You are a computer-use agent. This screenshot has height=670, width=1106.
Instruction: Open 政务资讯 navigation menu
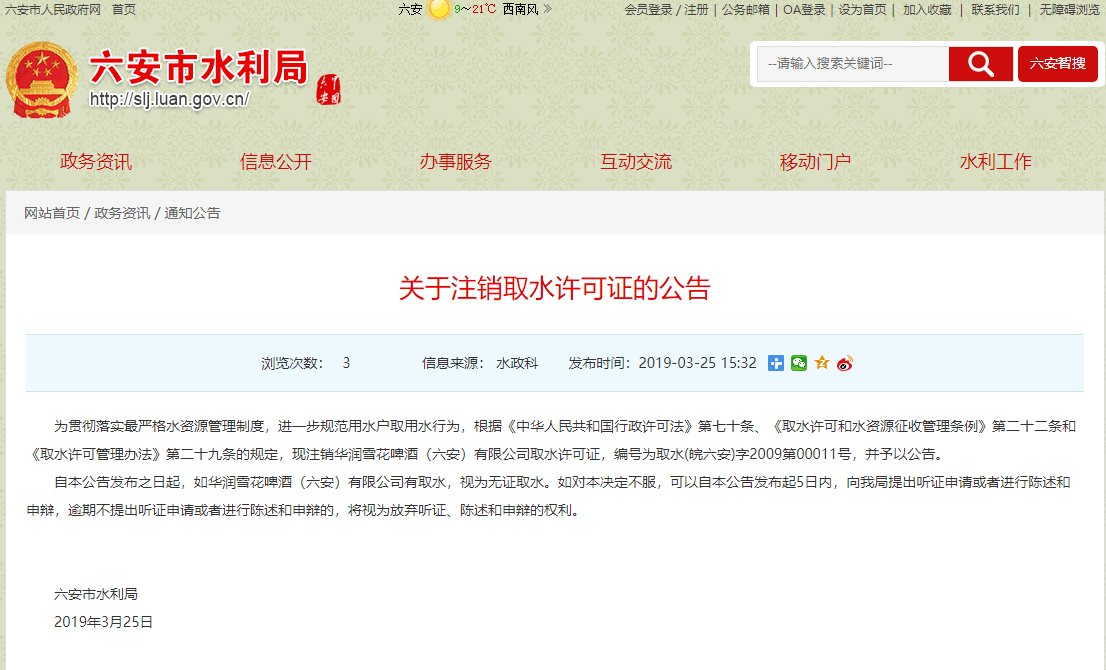tap(96, 162)
